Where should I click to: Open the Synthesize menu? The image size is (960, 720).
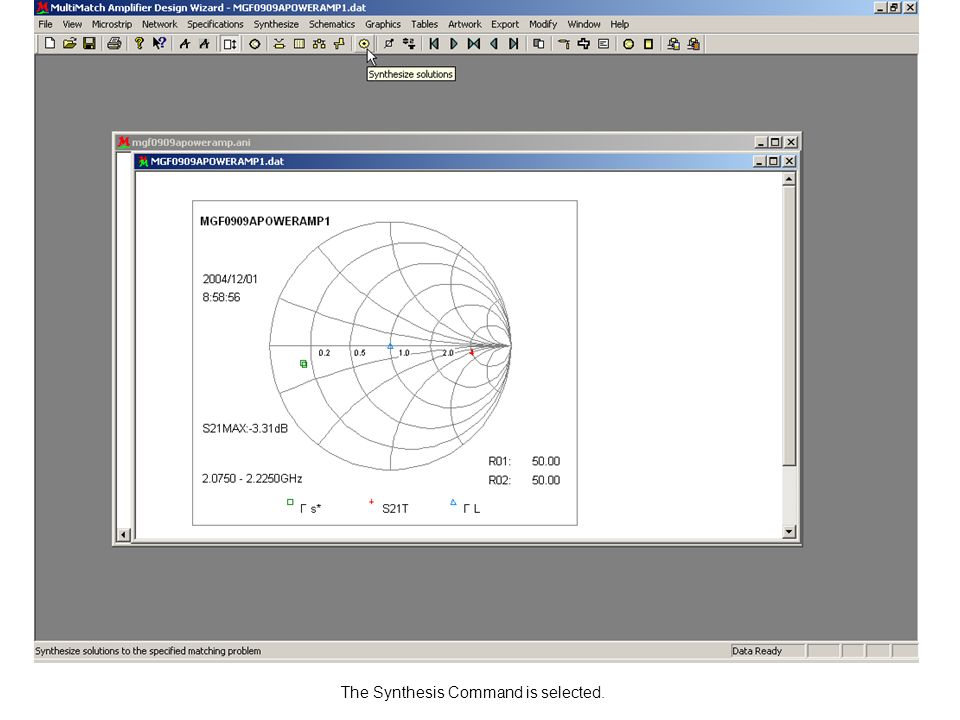point(276,24)
